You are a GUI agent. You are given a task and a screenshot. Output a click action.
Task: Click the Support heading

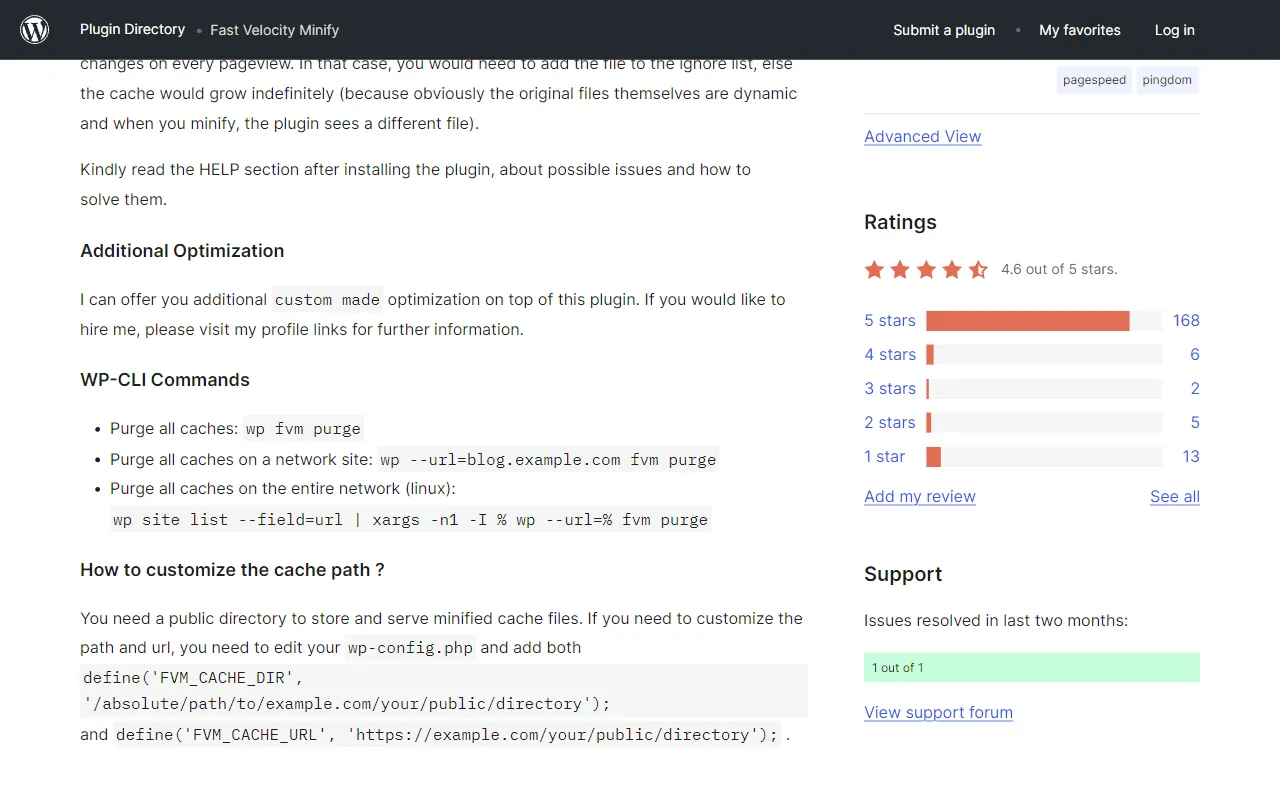click(903, 574)
